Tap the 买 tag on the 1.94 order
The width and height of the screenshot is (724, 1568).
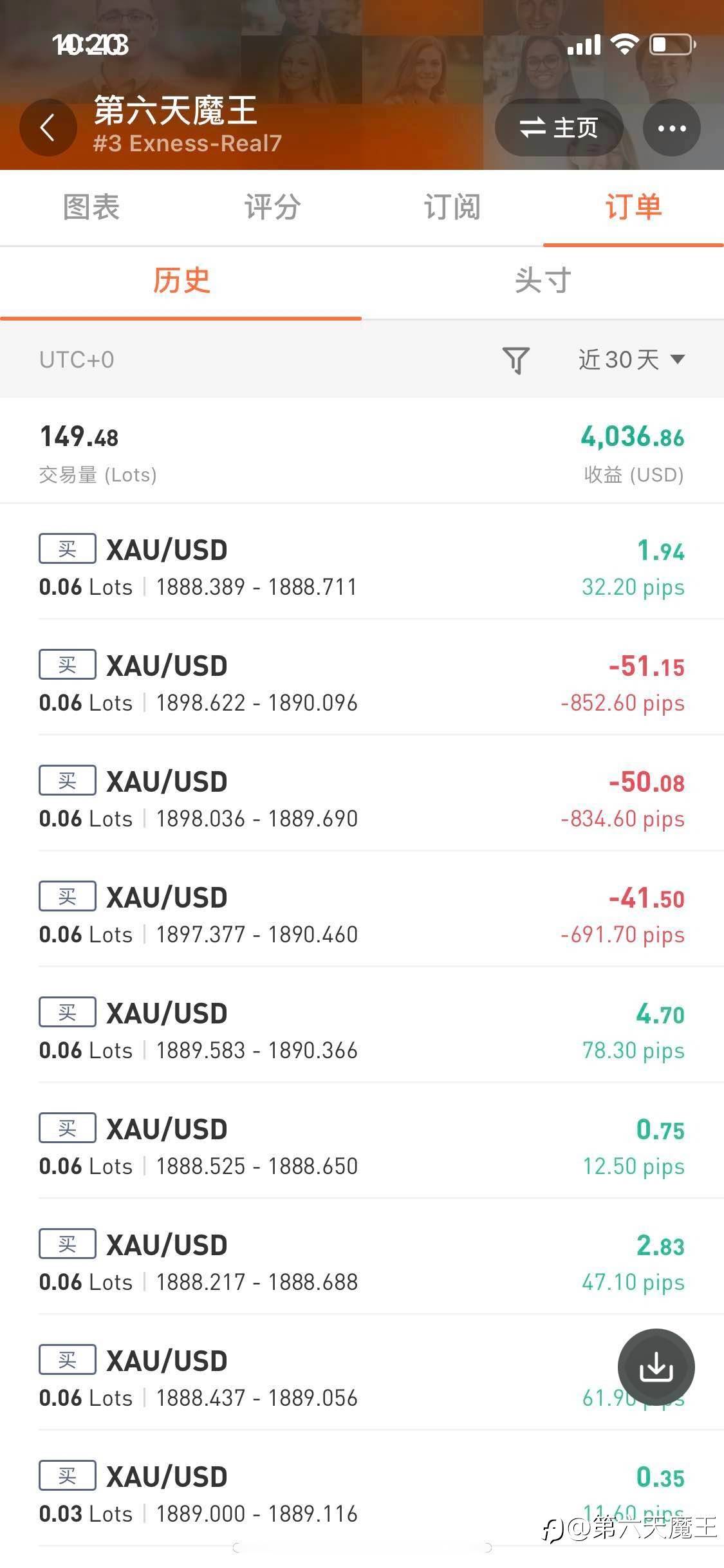pyautogui.click(x=68, y=548)
